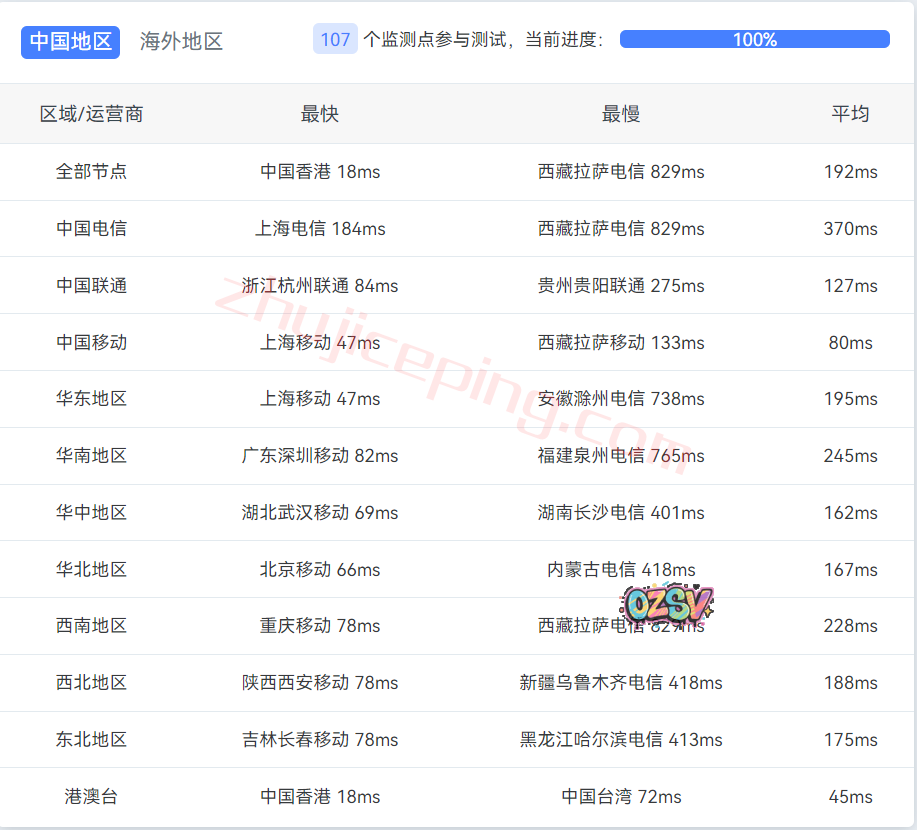Click the 华南地区 row label

click(x=91, y=456)
